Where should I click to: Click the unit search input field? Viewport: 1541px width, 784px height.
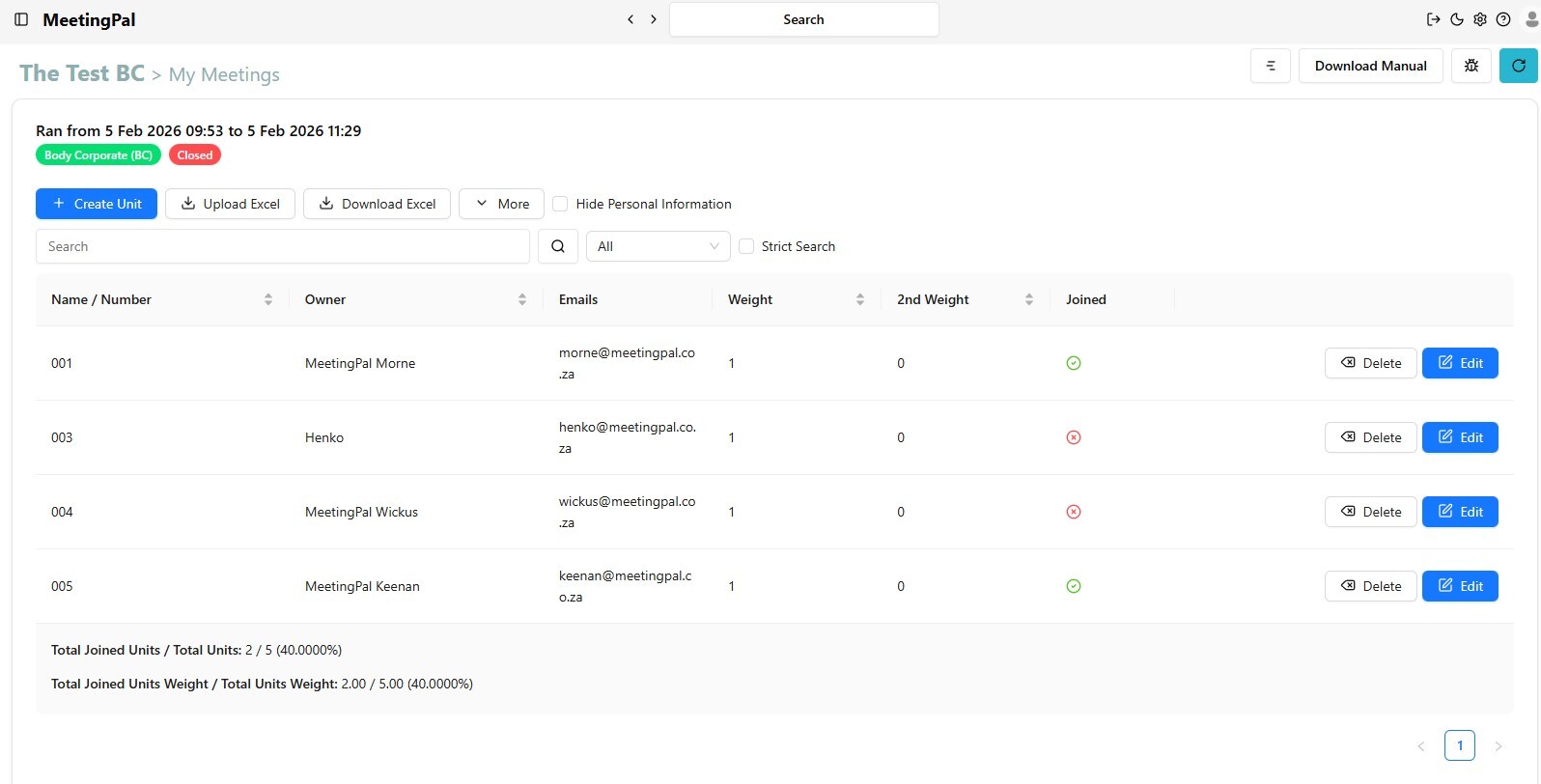click(282, 246)
